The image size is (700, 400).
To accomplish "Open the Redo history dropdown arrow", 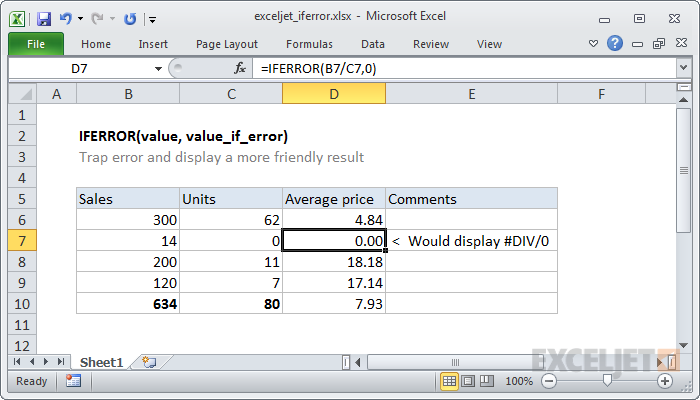I will coord(112,19).
